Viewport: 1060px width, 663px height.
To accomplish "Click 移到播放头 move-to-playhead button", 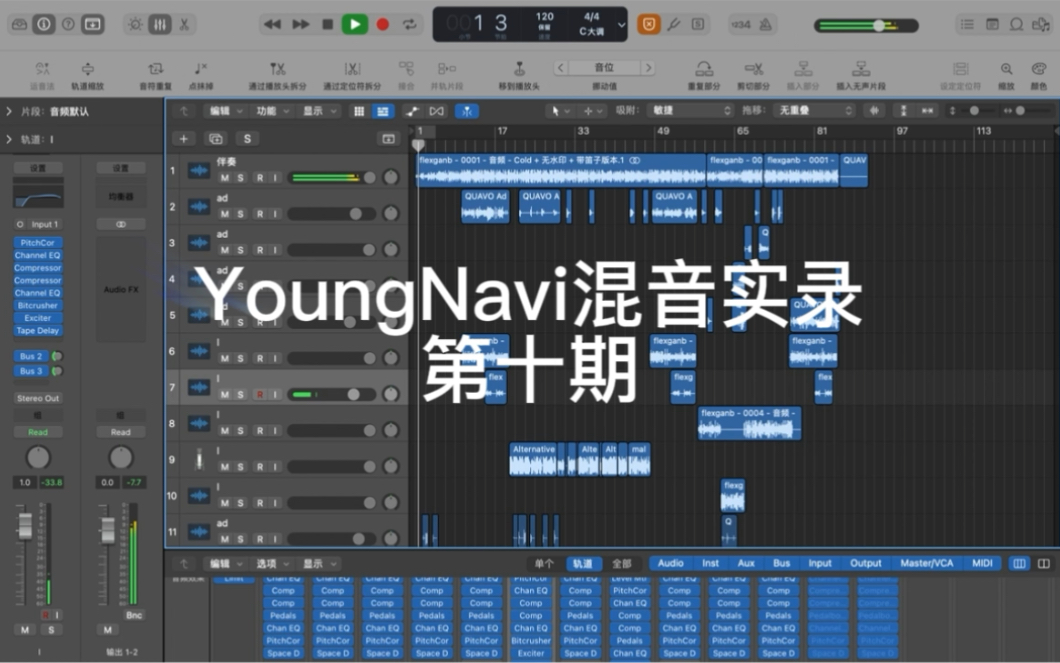I will coord(519,76).
